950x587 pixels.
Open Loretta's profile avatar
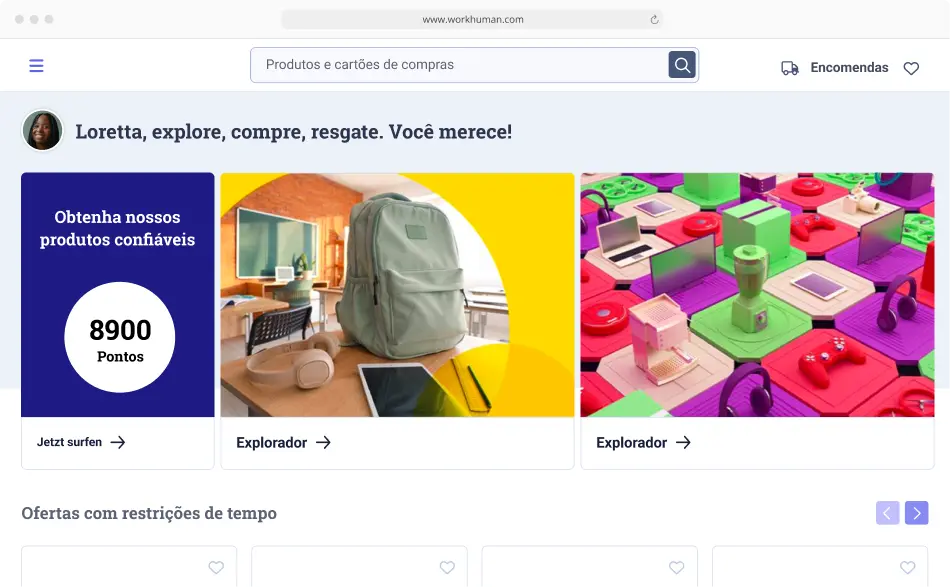tap(42, 130)
